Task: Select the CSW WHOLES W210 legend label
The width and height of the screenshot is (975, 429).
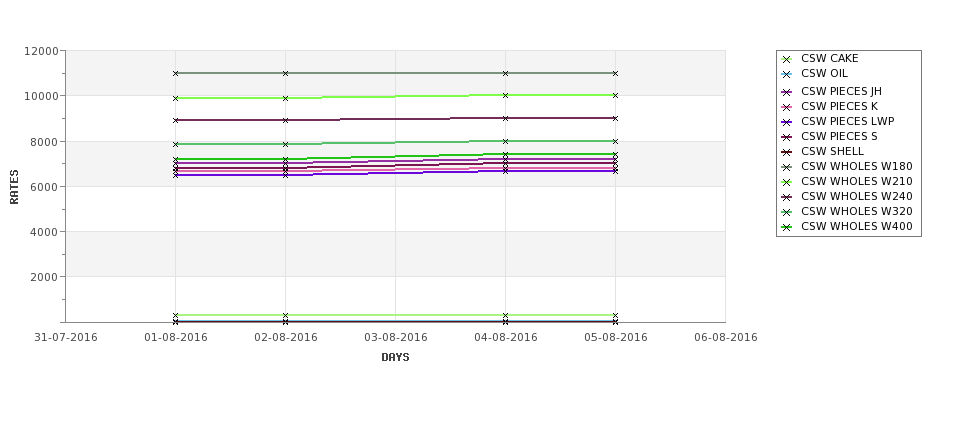Action: click(x=856, y=181)
